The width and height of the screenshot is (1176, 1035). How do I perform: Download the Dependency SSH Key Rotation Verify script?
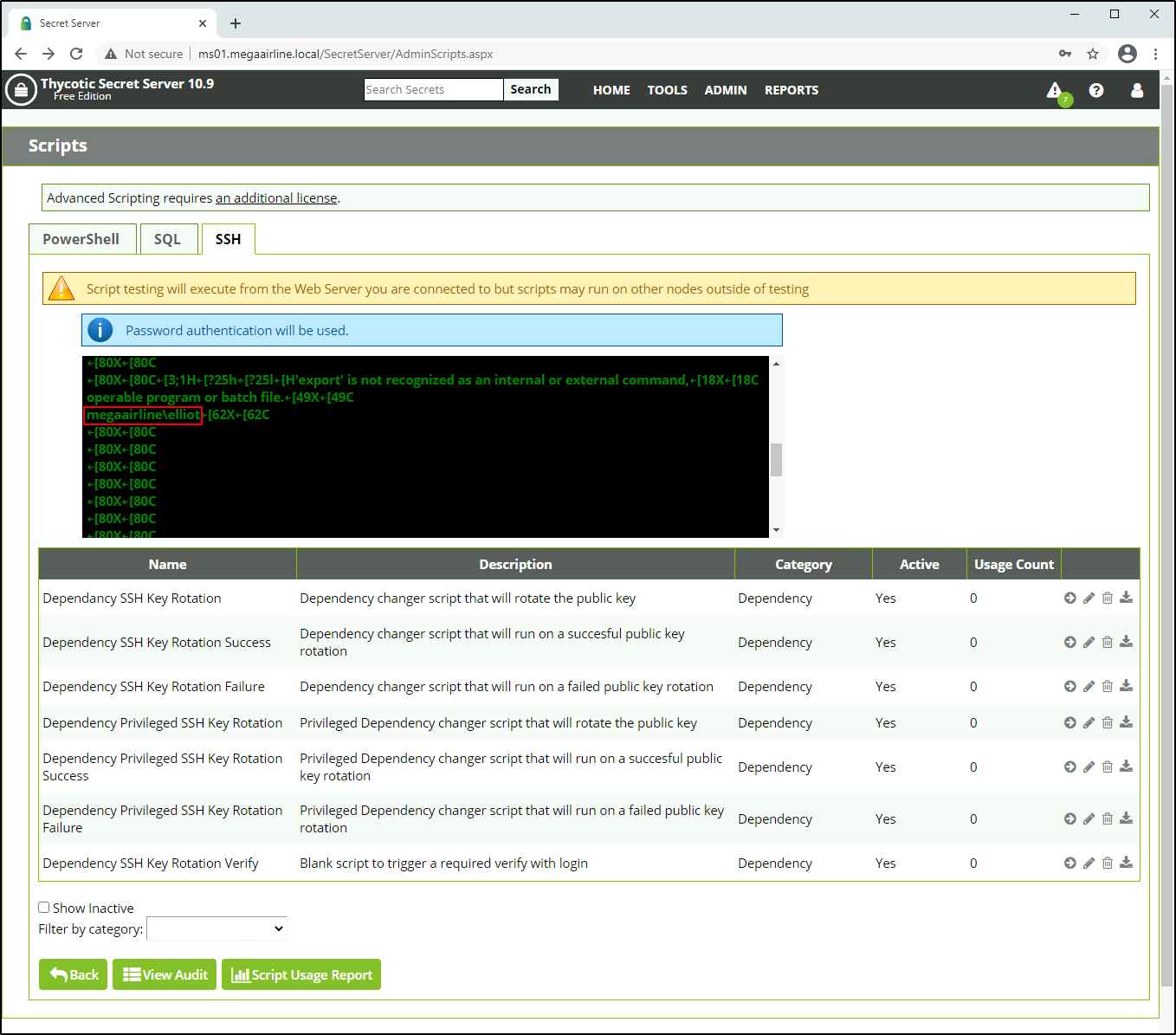point(1127,863)
